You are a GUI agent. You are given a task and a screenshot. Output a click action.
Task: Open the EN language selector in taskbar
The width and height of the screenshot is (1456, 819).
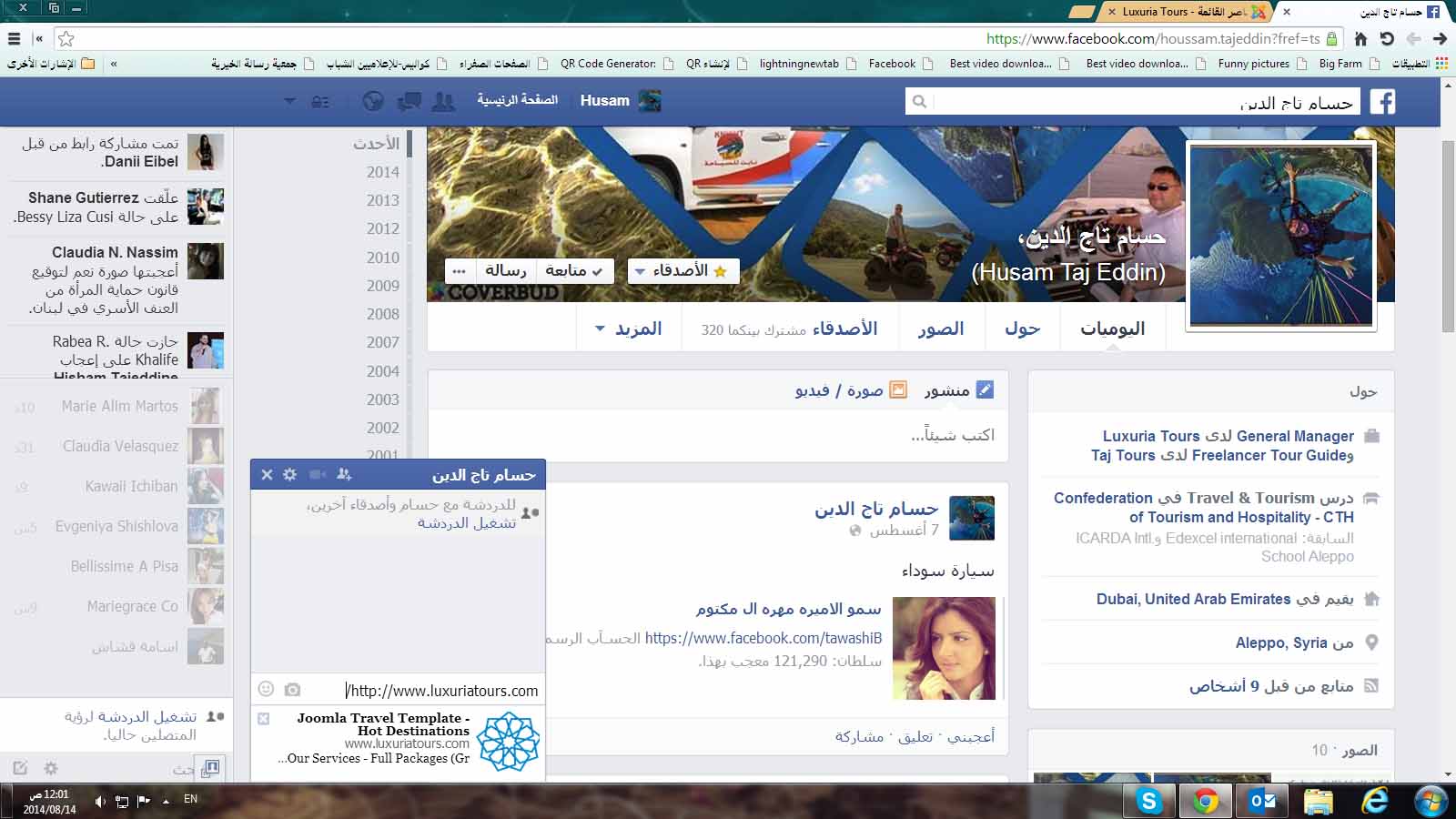pos(190,799)
